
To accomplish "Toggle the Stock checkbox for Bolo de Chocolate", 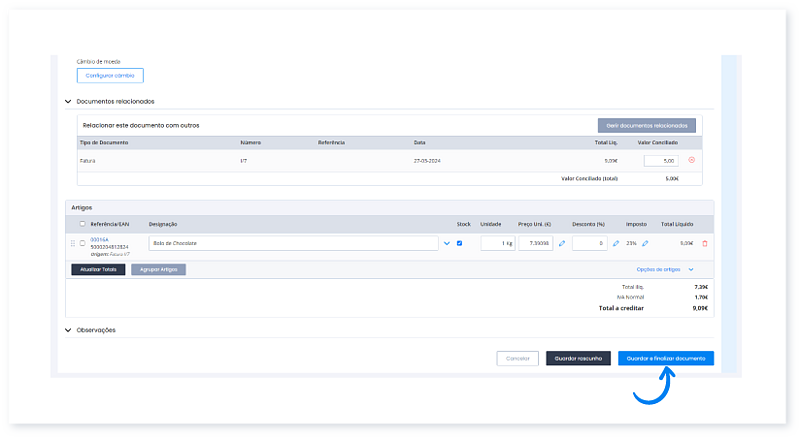I will [459, 243].
